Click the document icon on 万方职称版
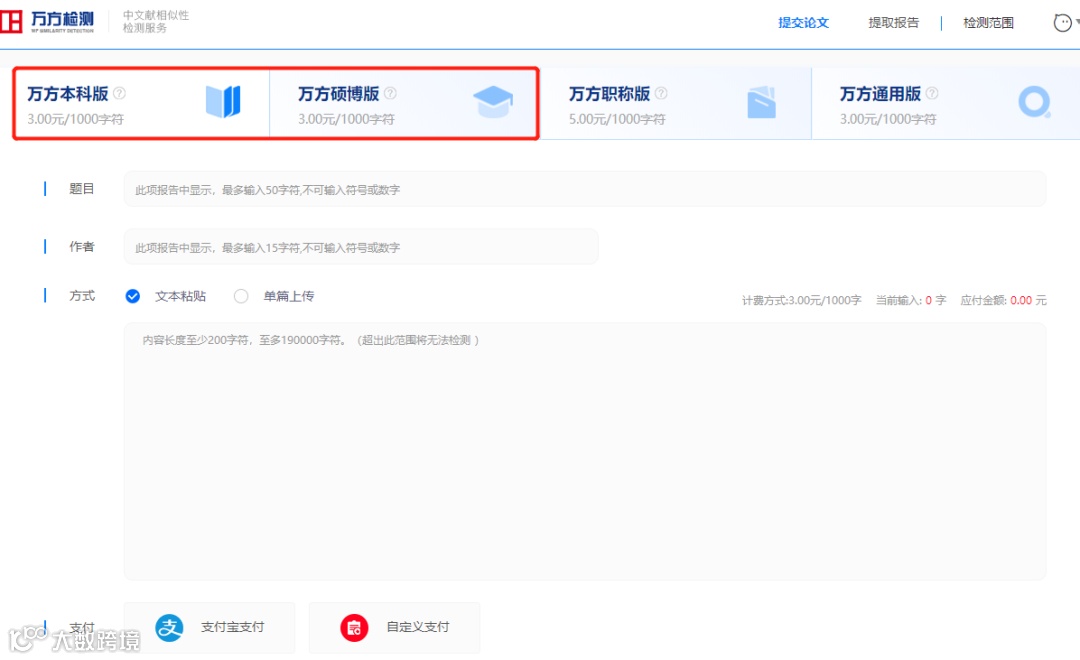The width and height of the screenshot is (1080, 660). 761,102
